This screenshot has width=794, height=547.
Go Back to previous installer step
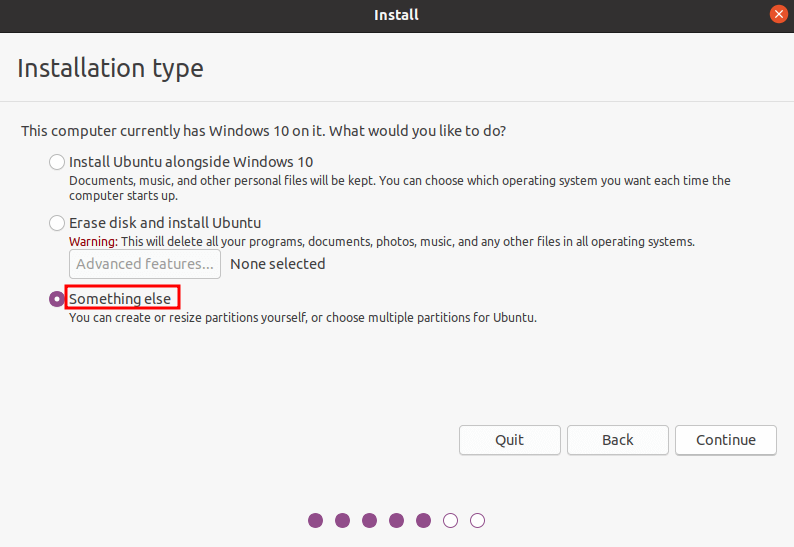click(618, 440)
